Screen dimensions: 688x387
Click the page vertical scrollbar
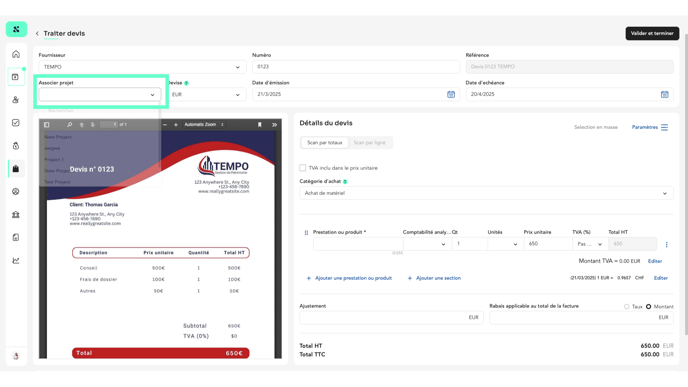[685, 184]
